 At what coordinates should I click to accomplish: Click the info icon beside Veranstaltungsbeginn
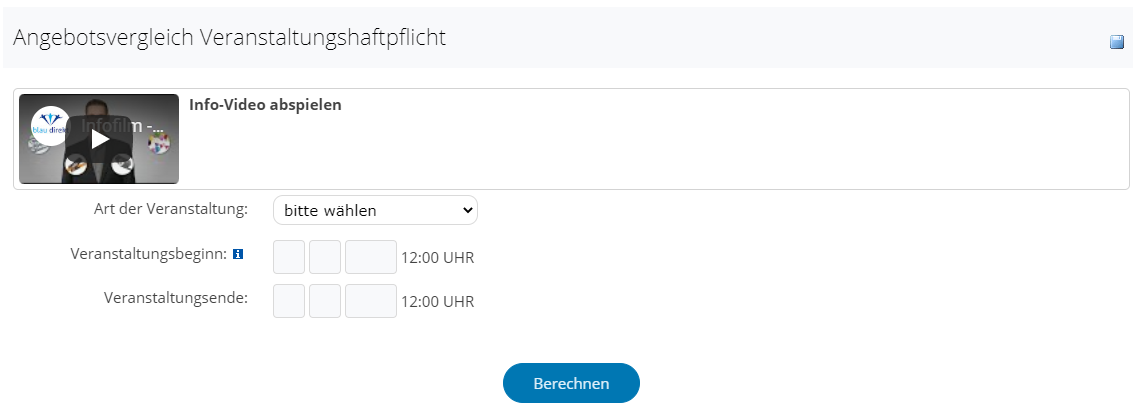238,255
